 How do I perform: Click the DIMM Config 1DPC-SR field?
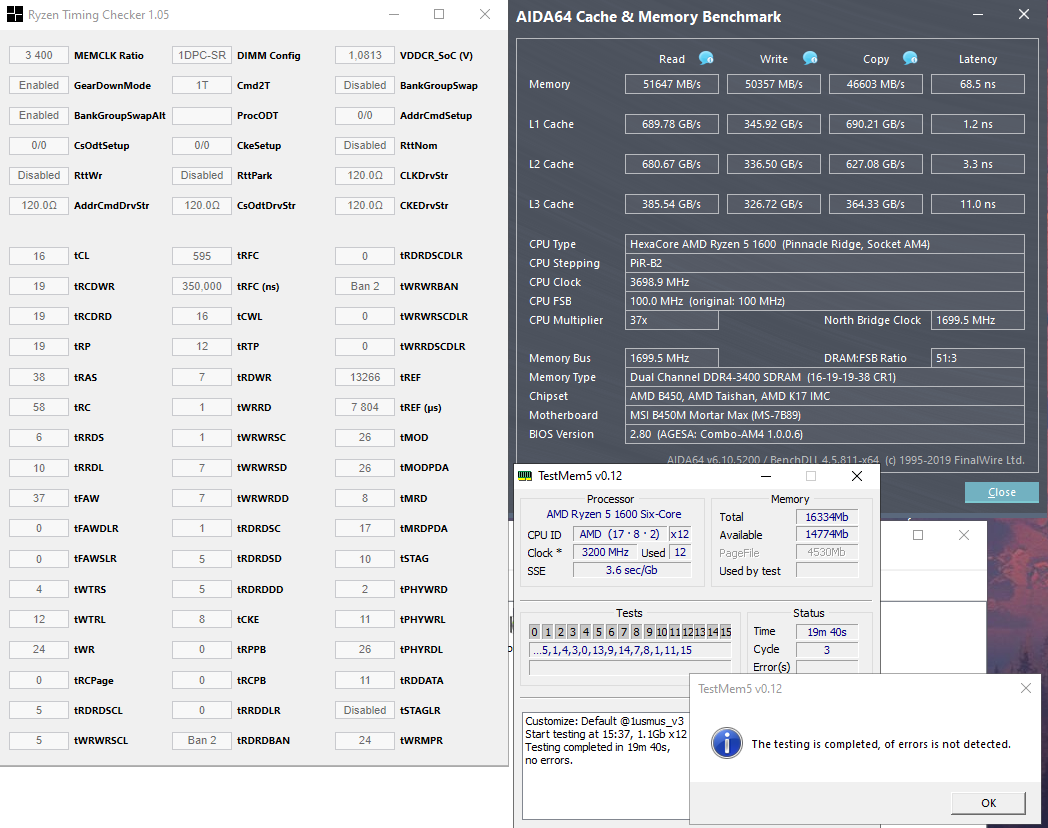click(202, 55)
